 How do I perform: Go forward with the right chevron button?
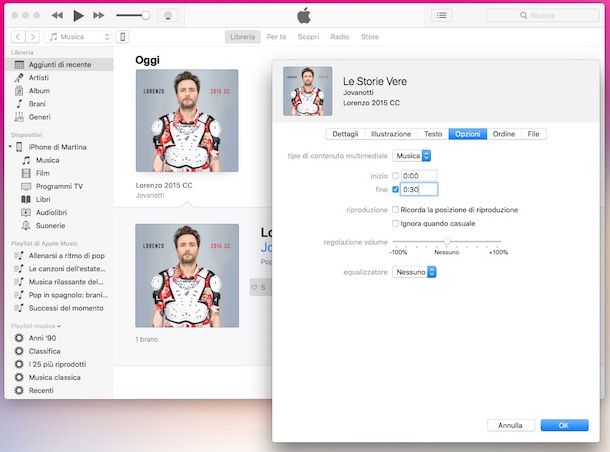33,37
